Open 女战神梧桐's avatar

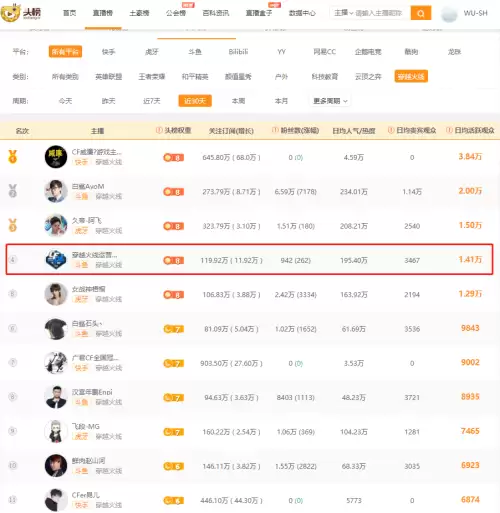tap(56, 294)
